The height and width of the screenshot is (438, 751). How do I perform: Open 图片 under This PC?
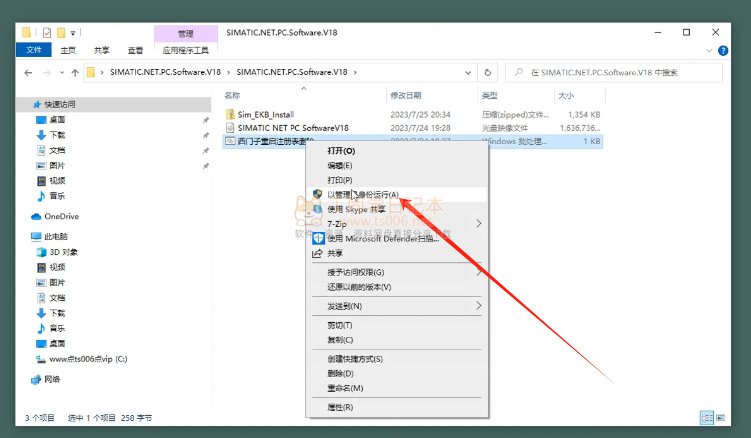pos(57,283)
